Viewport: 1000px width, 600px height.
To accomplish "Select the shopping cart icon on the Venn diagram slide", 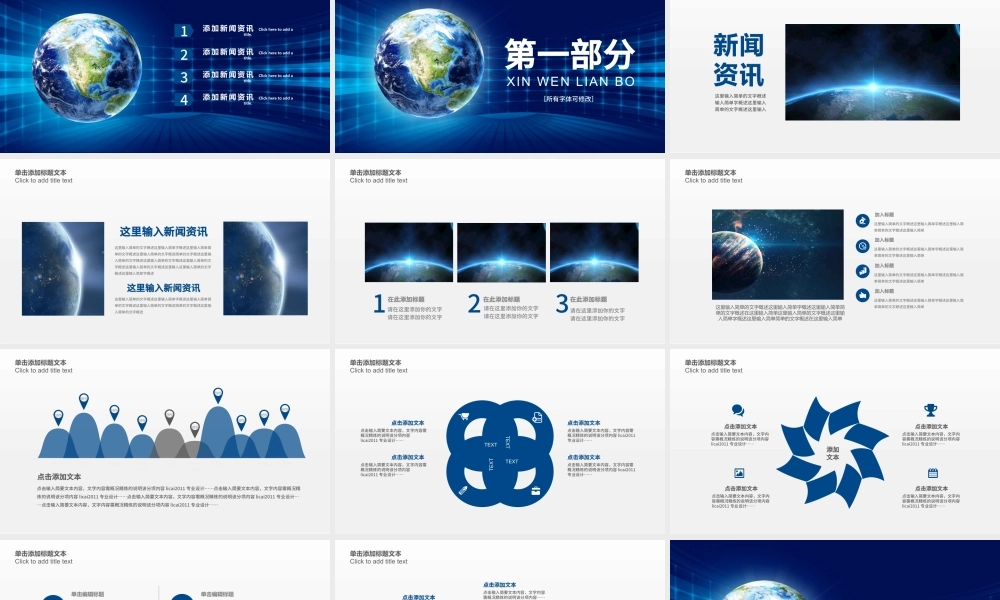I will click(x=464, y=415).
